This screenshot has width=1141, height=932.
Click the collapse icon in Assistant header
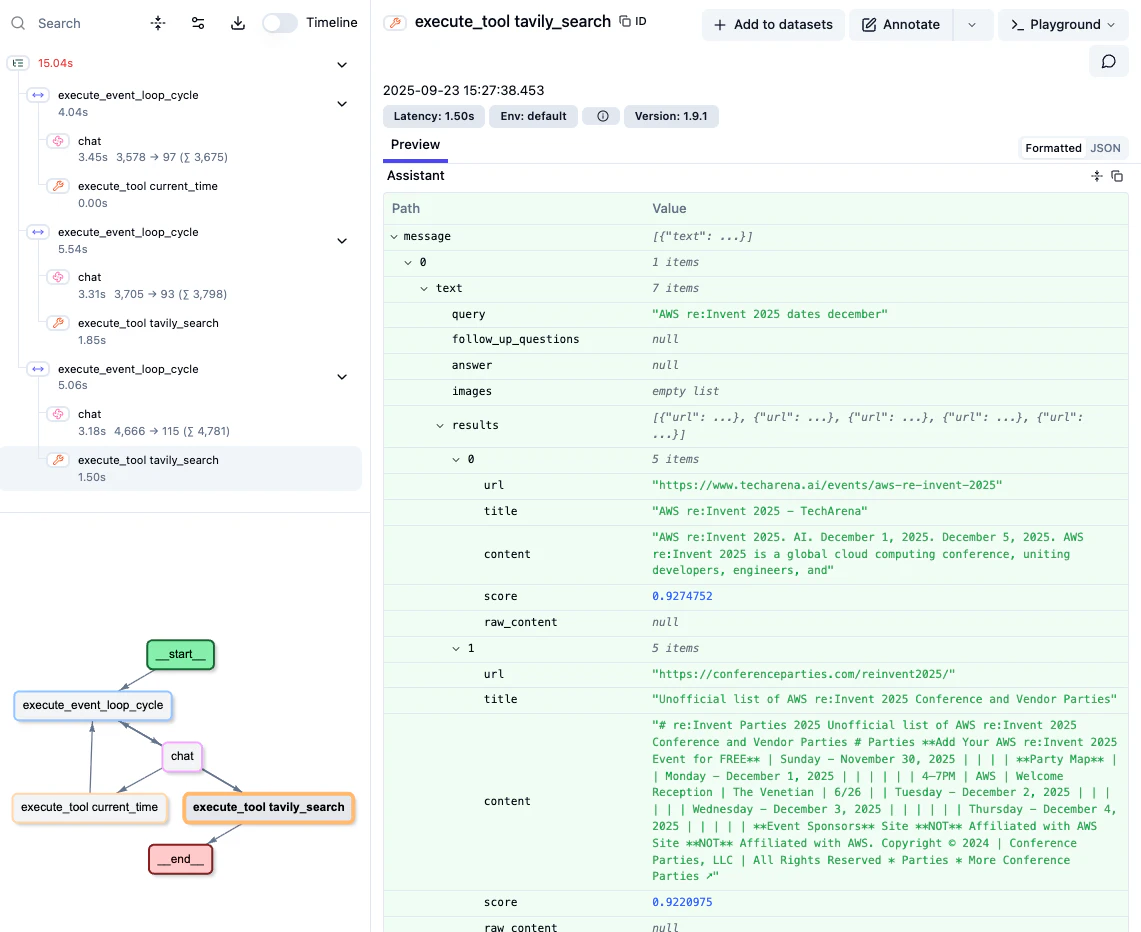tap(1097, 176)
